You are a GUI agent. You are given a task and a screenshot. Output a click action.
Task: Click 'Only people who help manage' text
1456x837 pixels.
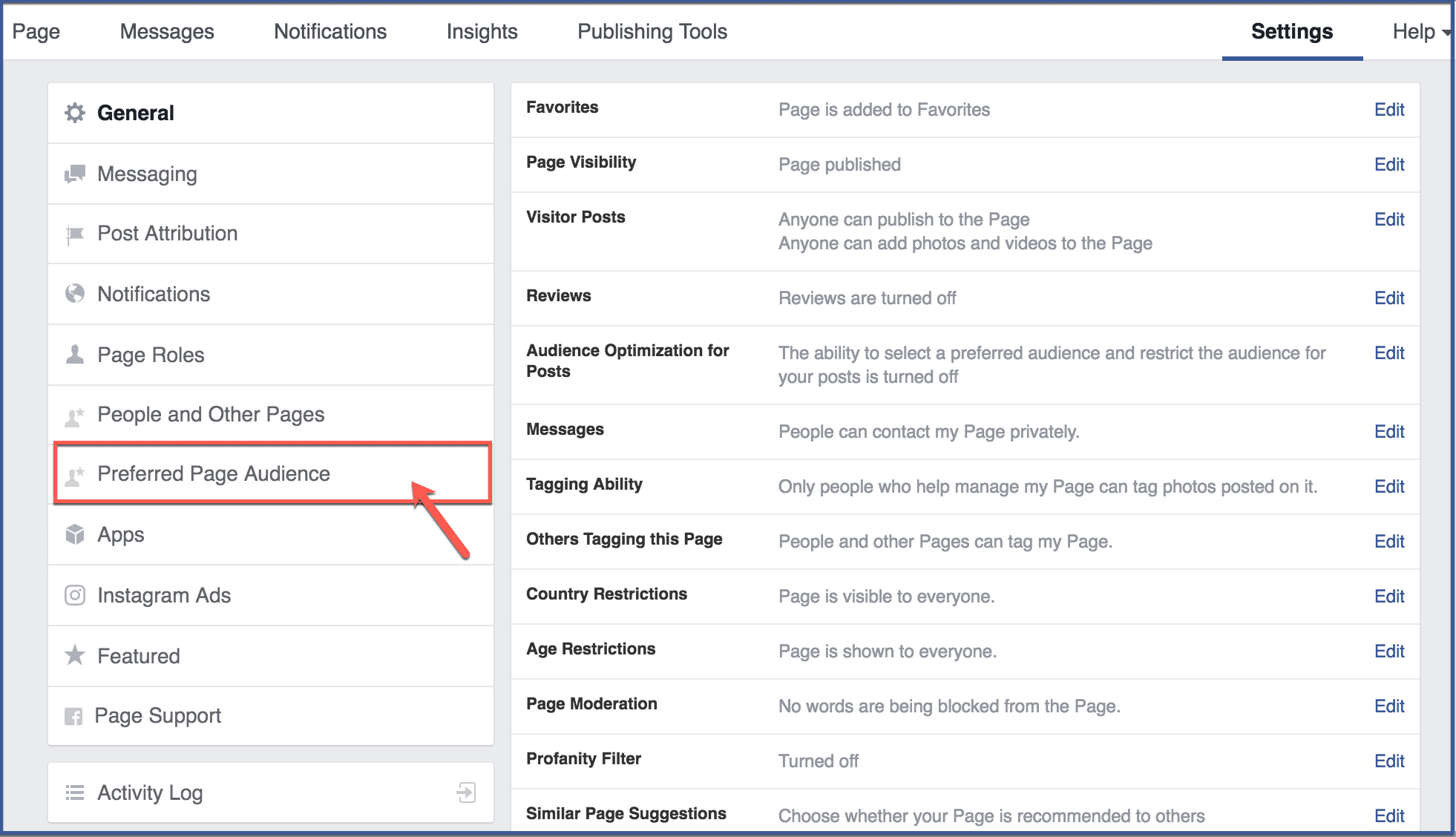click(x=1047, y=487)
